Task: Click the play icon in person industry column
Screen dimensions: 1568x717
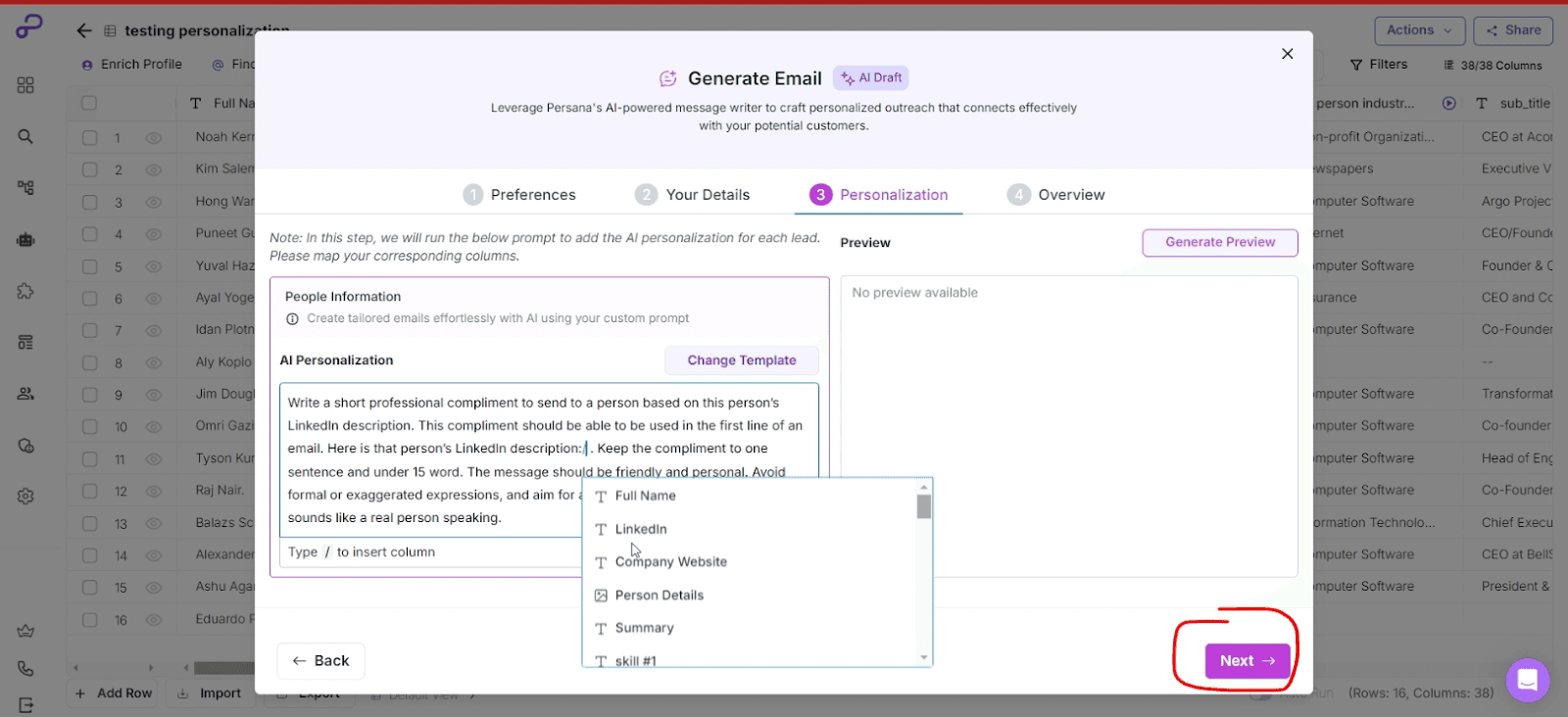Action: point(1448,103)
